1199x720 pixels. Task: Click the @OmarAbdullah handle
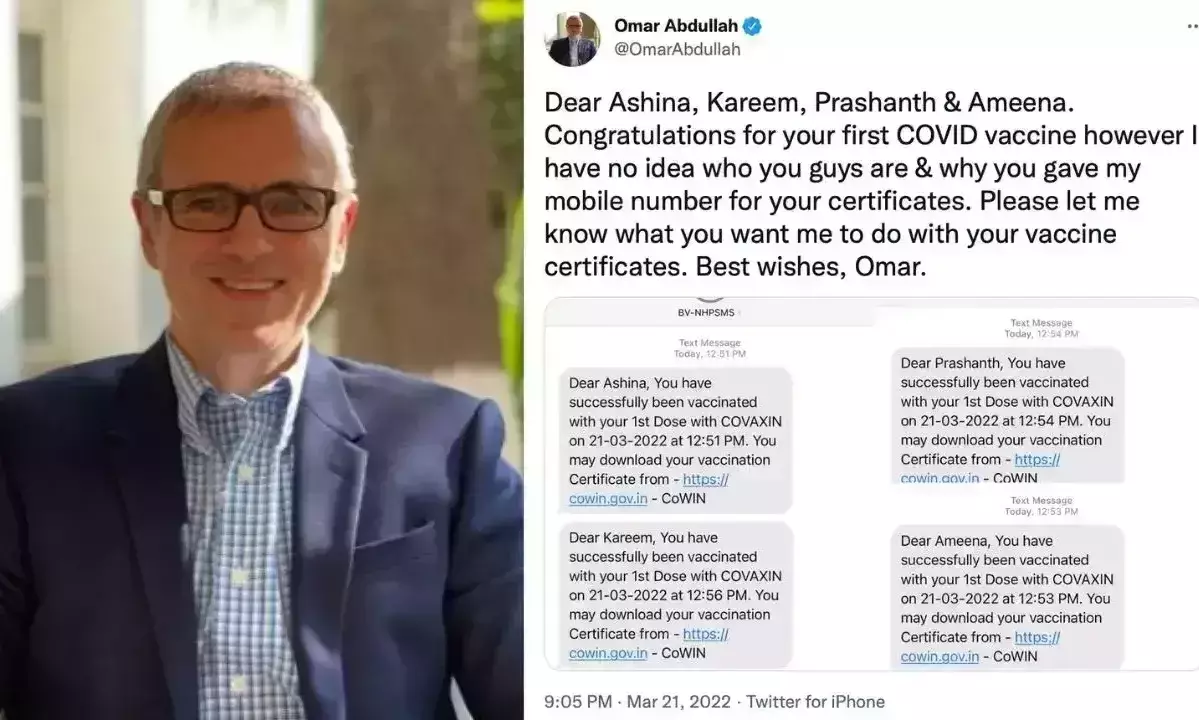[677, 50]
